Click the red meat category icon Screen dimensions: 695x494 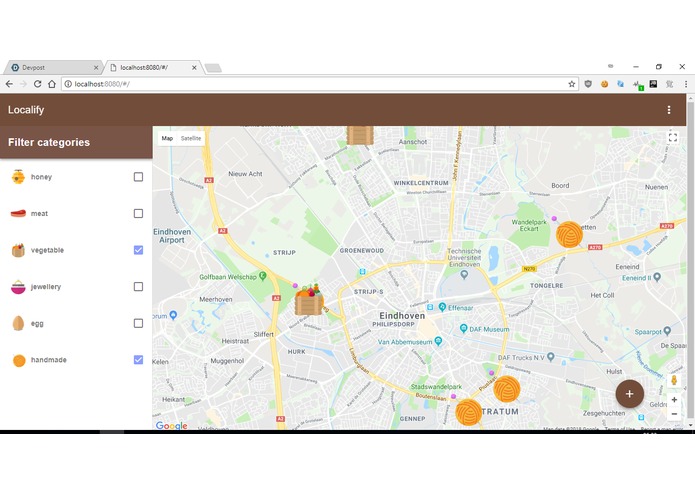tap(18, 214)
